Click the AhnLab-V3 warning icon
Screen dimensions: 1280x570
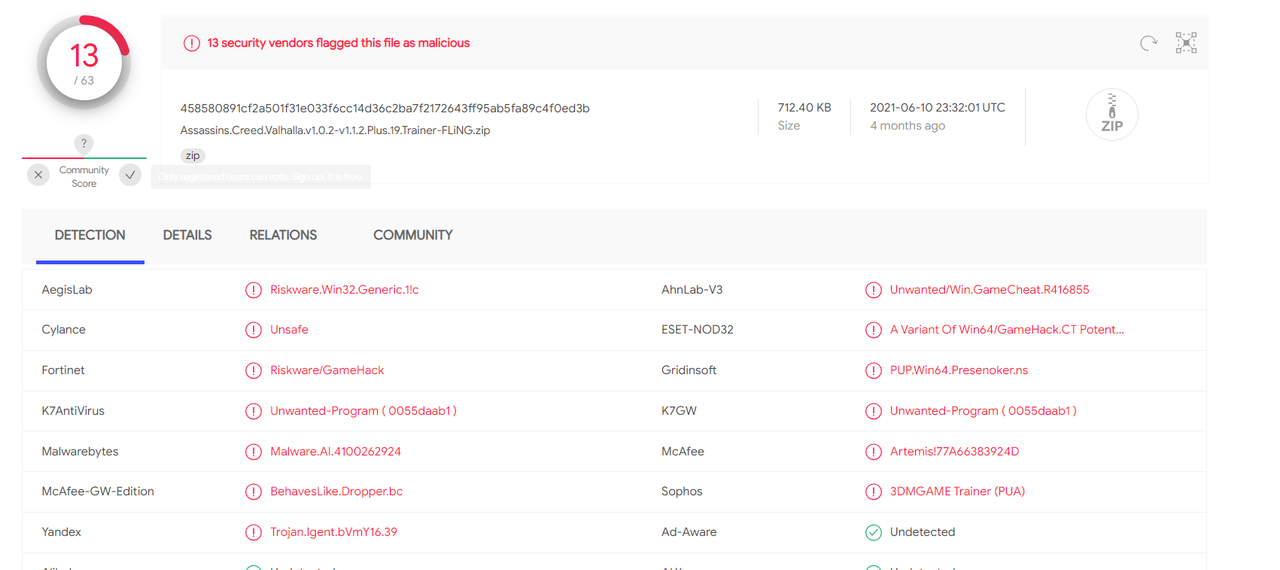[874, 290]
